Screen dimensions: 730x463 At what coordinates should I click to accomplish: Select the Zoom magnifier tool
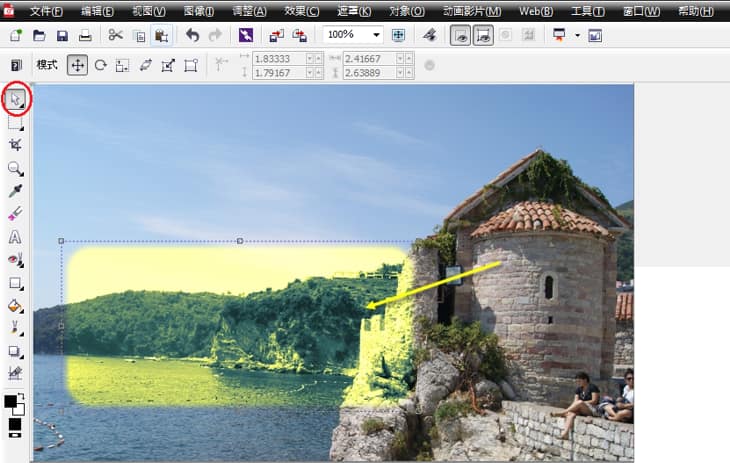[x=15, y=168]
